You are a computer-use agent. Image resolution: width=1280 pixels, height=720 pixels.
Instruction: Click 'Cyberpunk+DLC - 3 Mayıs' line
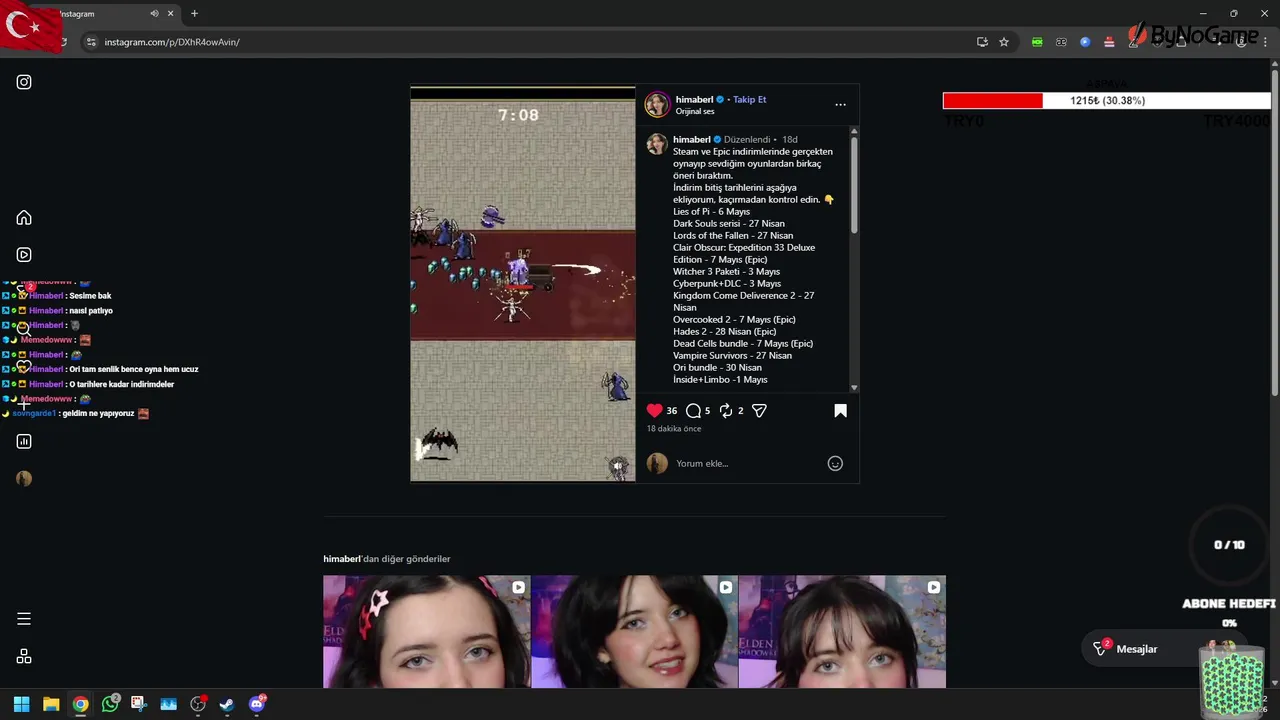coord(727,284)
